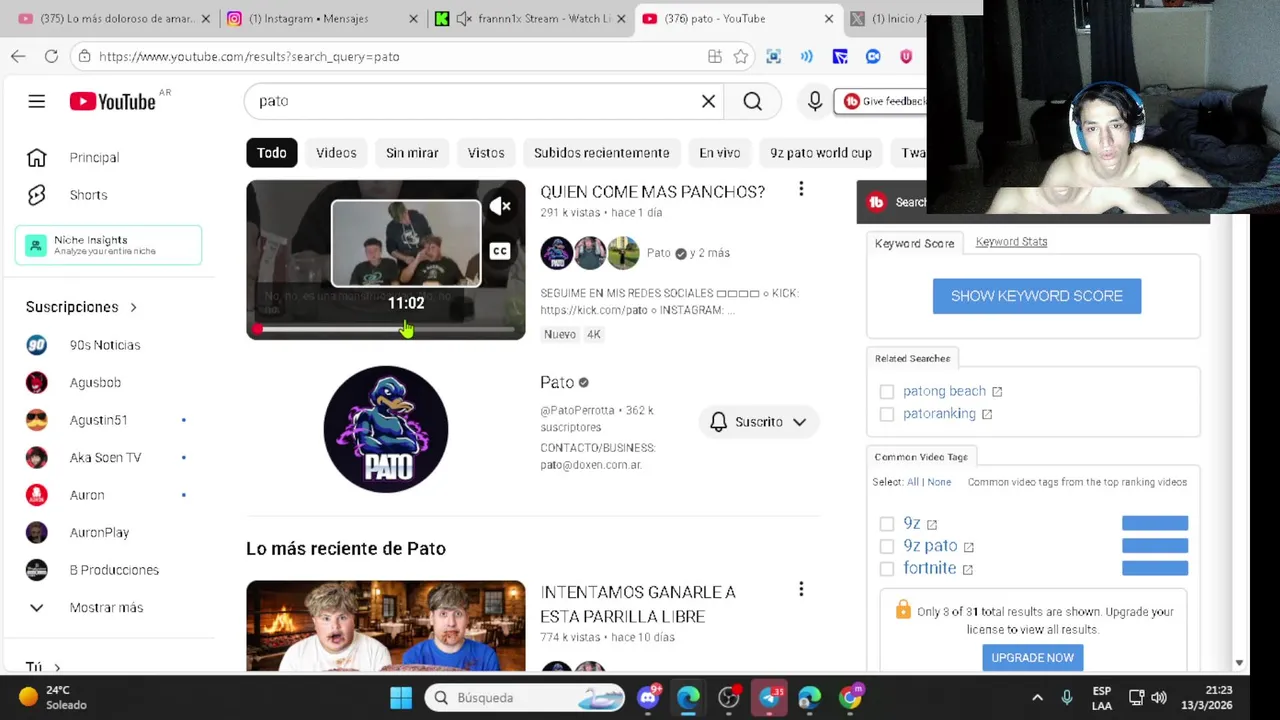The height and width of the screenshot is (720, 1280).
Task: Open the split screen address bar icon
Action: pos(714,57)
